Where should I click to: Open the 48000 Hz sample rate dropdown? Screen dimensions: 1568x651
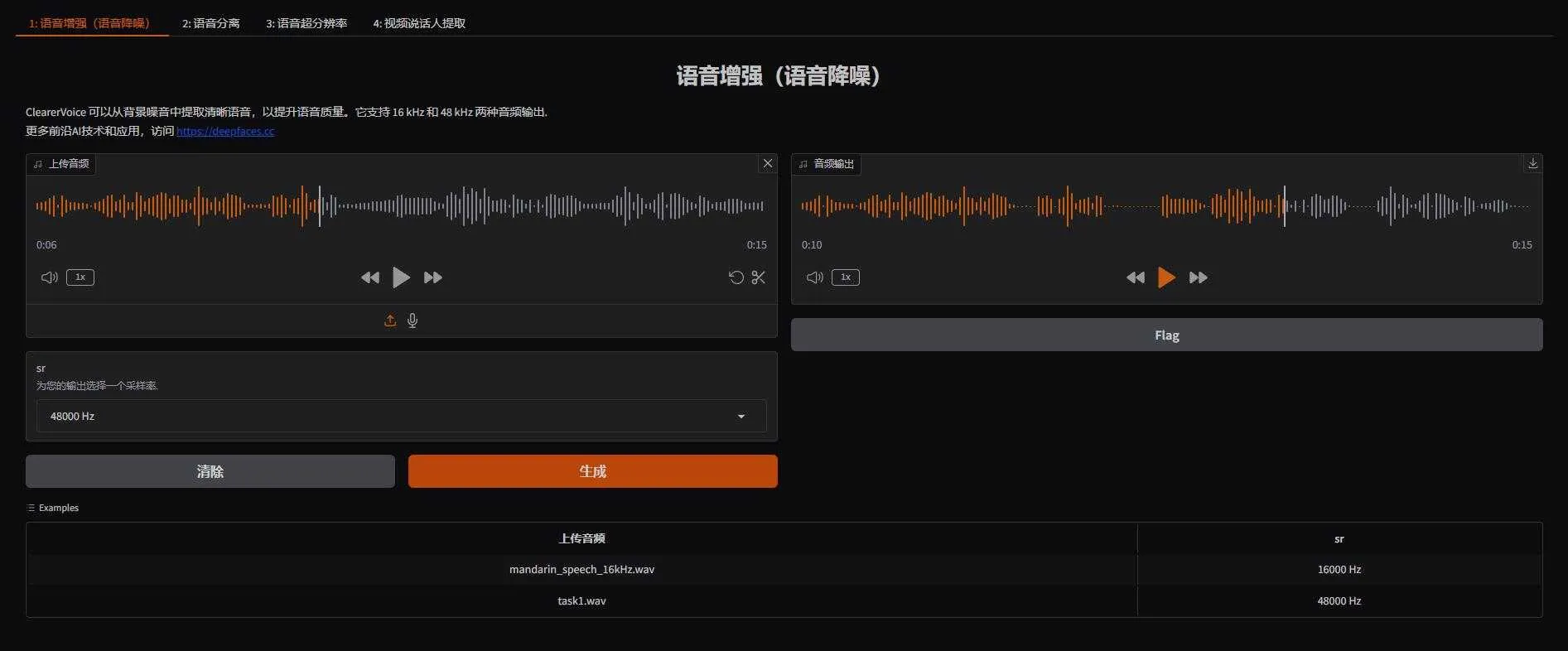pyautogui.click(x=401, y=416)
